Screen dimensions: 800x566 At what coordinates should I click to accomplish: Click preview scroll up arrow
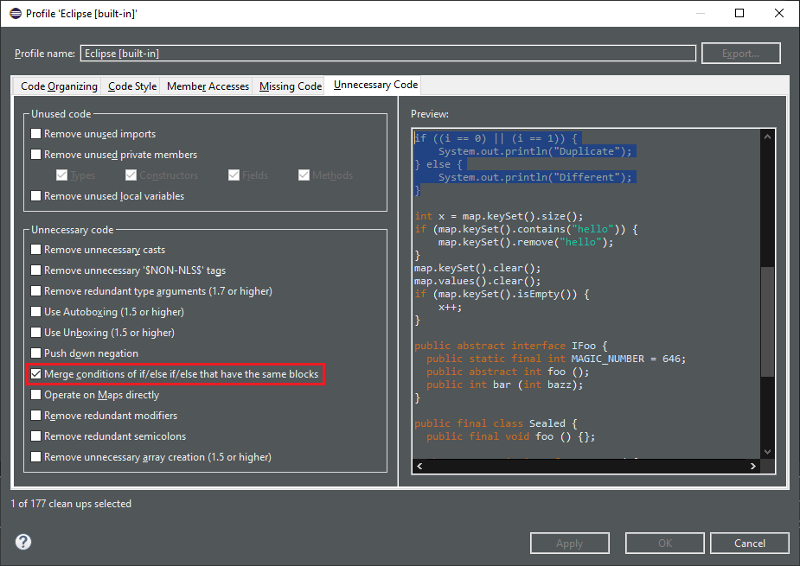tap(767, 137)
